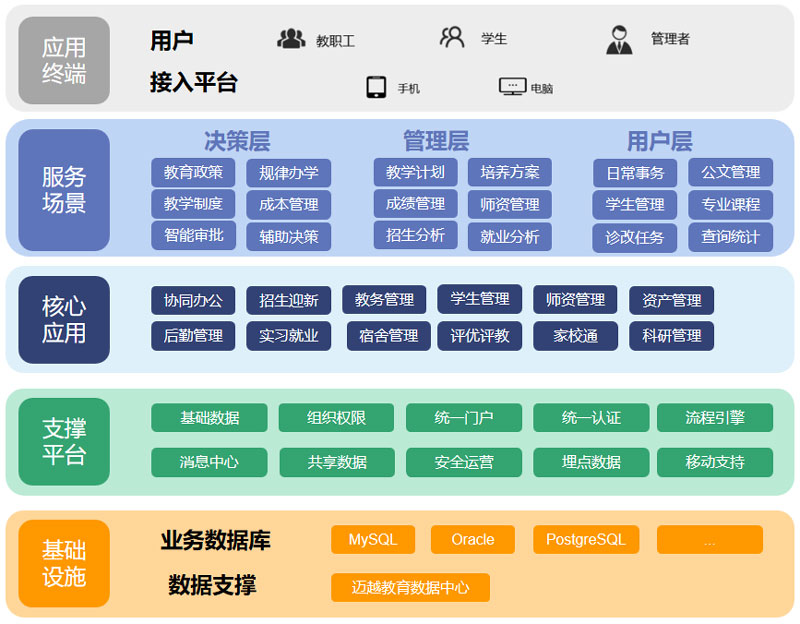Click the 管理者 person icon
The width and height of the screenshot is (800, 624).
[619, 40]
